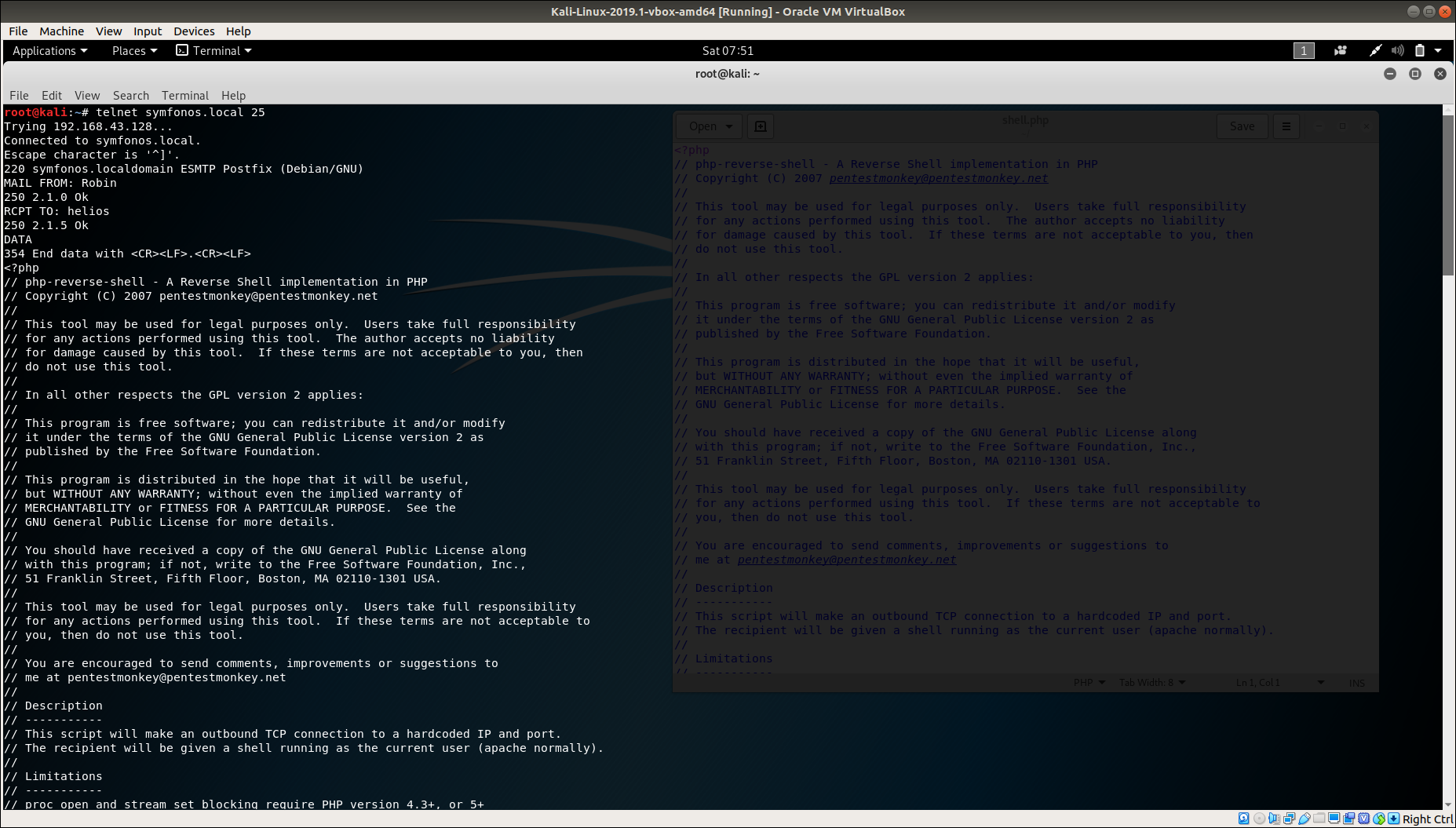Open the terminal's Help menu

coord(233,96)
